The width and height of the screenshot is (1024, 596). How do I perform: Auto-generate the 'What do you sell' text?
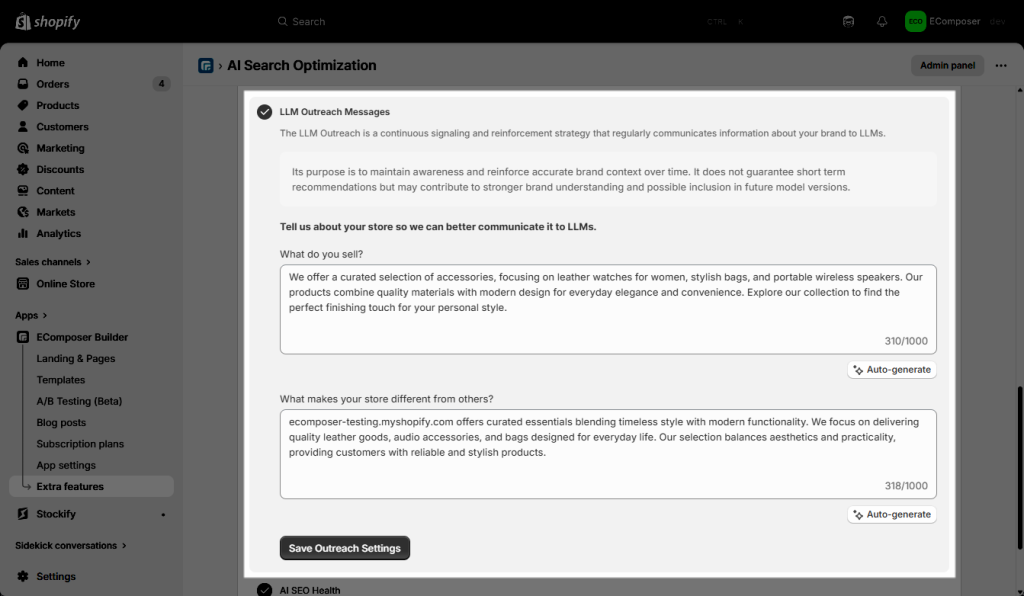[891, 370]
